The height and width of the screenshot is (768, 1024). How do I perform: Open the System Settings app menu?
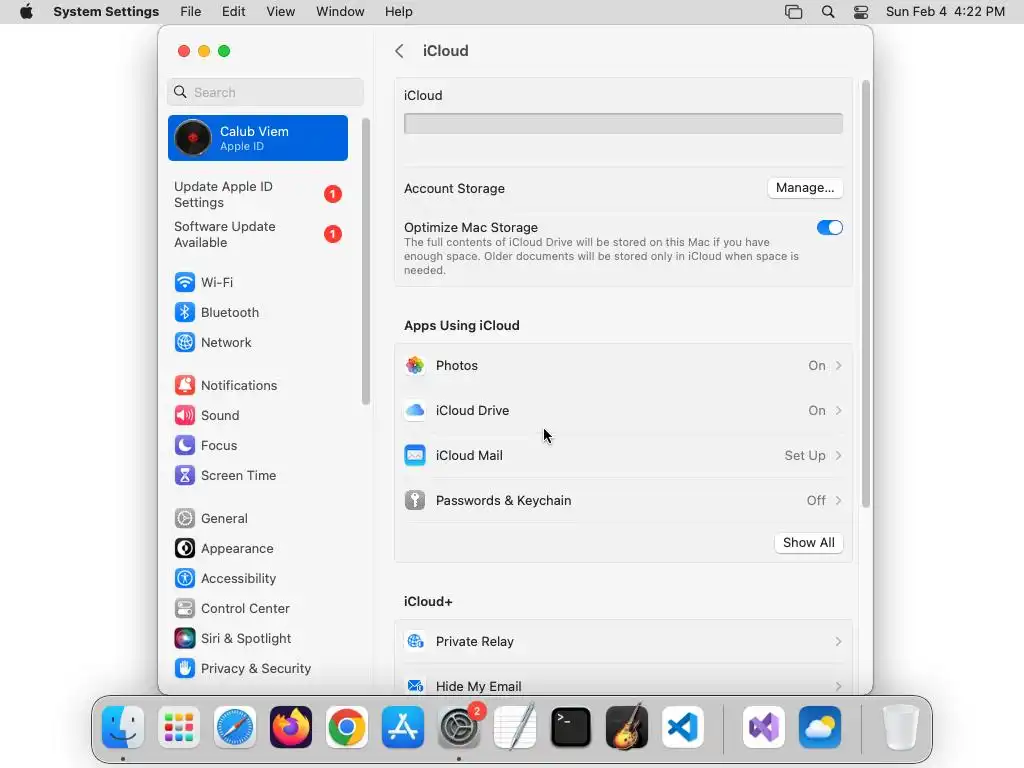pos(106,12)
